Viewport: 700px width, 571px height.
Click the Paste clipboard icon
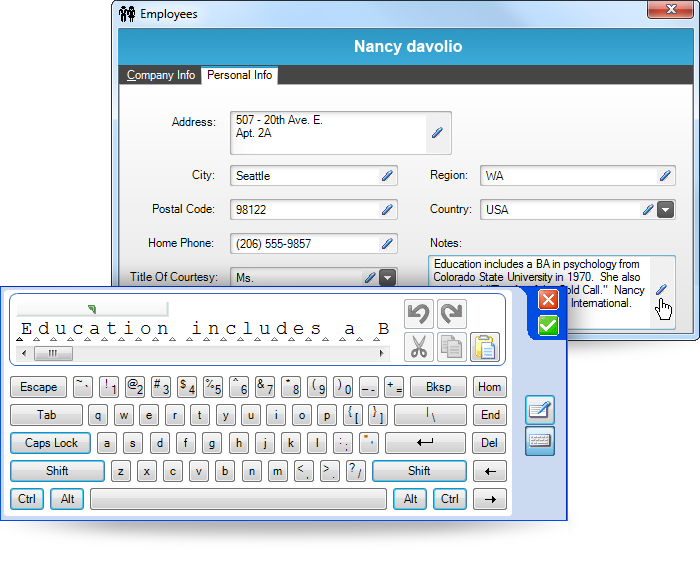click(x=485, y=346)
